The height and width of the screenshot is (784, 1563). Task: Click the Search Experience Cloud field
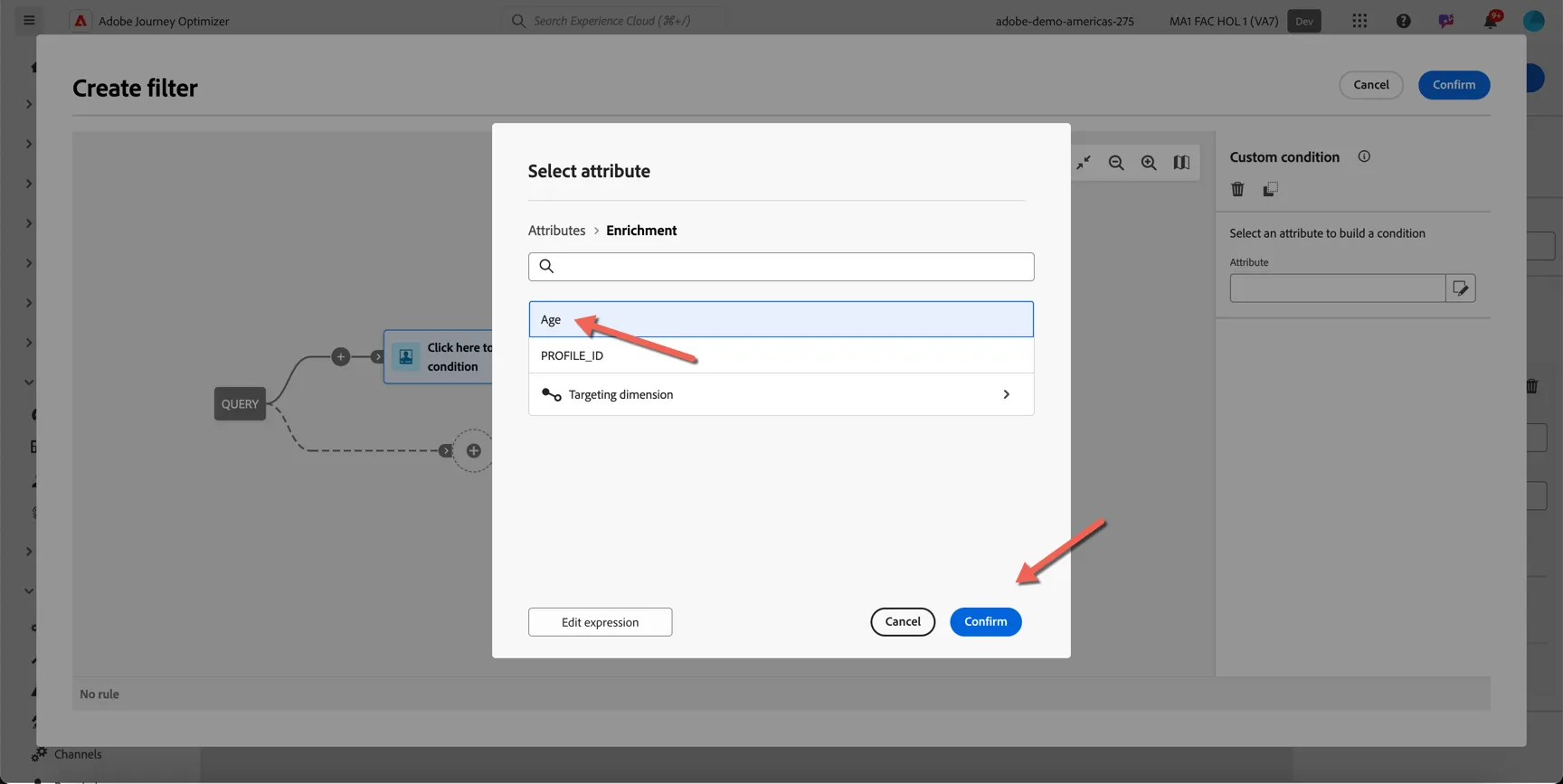tap(611, 21)
